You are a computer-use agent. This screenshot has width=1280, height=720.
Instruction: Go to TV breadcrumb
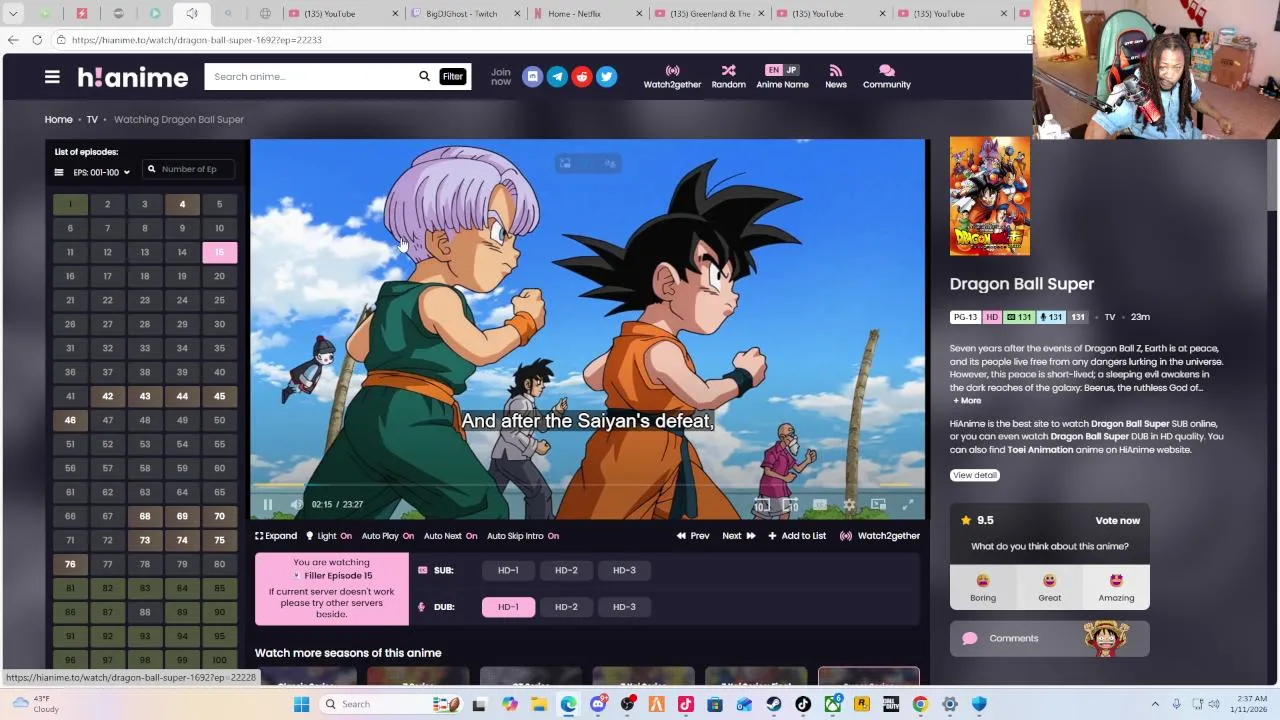[92, 119]
